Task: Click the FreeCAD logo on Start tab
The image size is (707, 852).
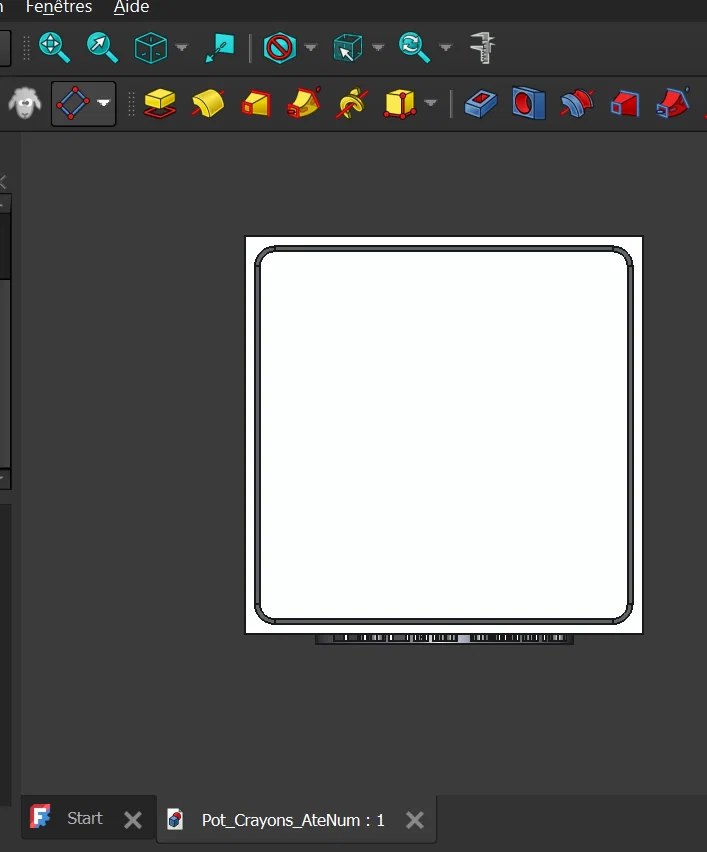Action: 40,816
